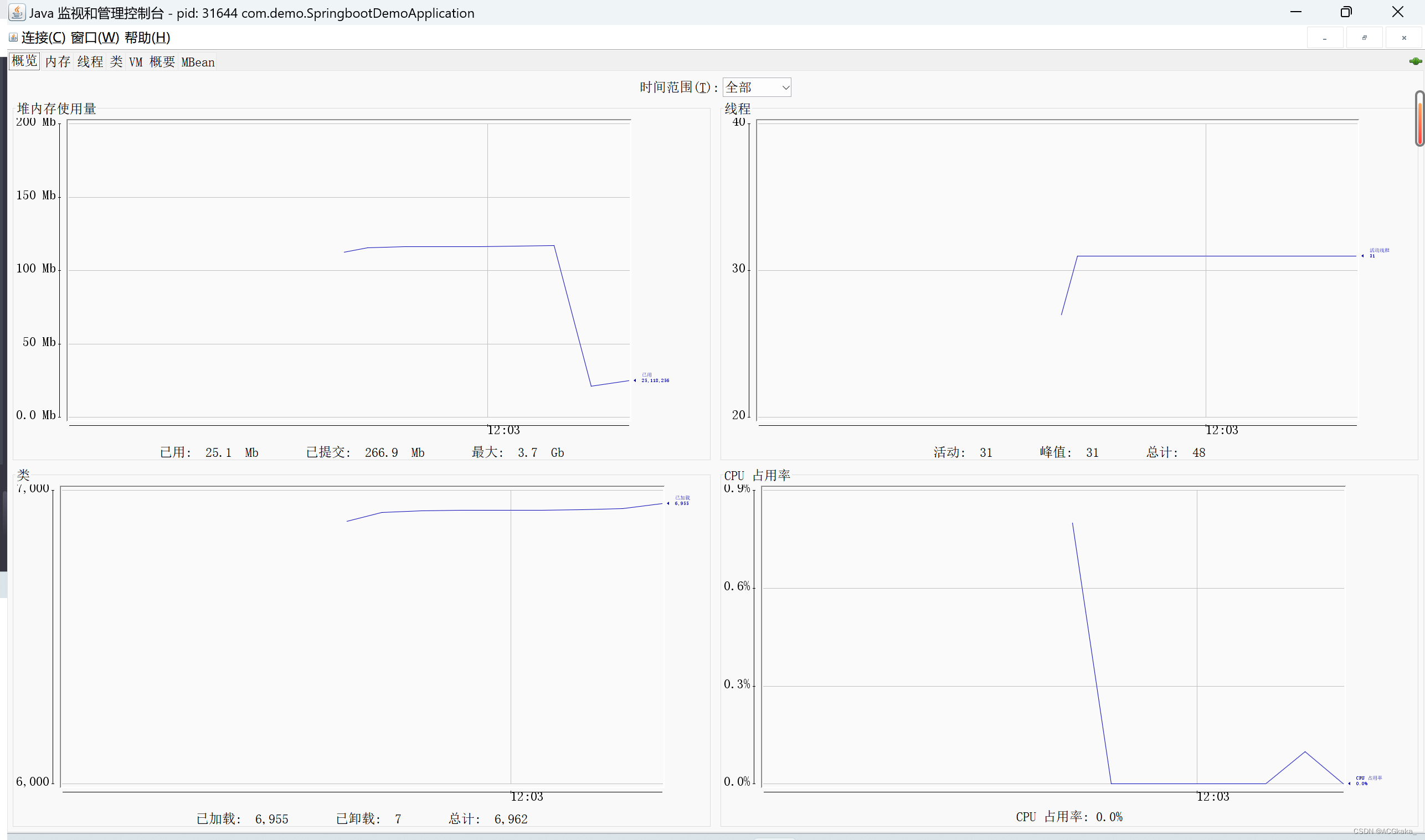The height and width of the screenshot is (840, 1425).
Task: Open the 窗口(W) menu
Action: point(95,37)
